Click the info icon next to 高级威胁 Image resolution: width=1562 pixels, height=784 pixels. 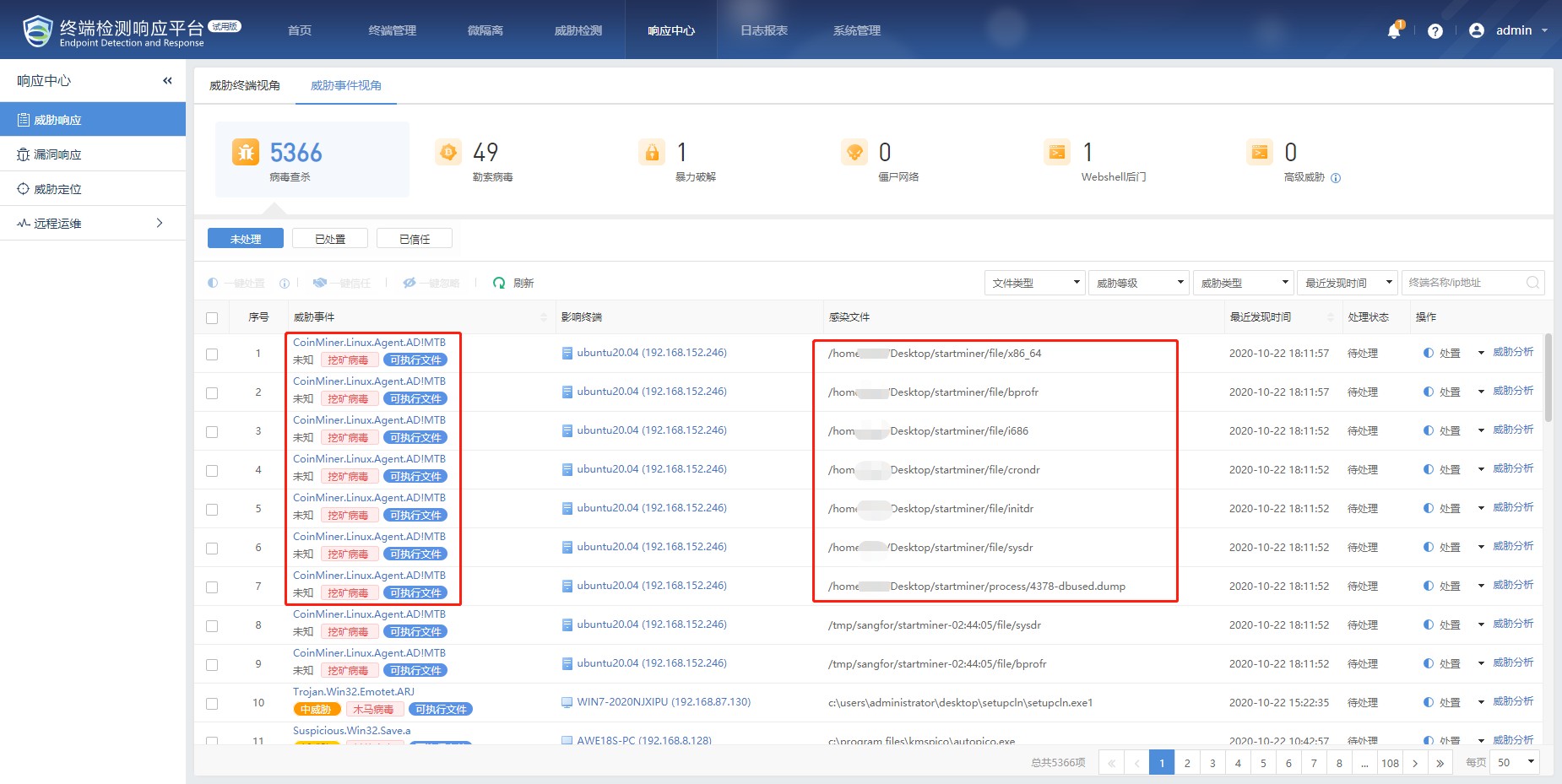point(1336,178)
